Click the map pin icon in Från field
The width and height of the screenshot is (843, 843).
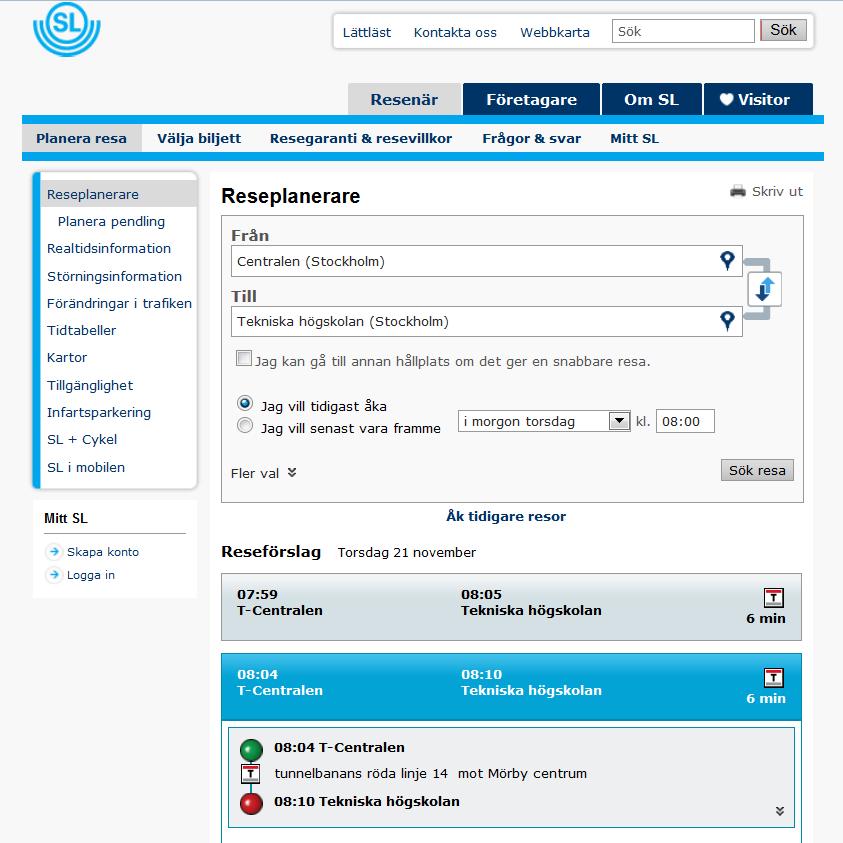click(x=727, y=261)
